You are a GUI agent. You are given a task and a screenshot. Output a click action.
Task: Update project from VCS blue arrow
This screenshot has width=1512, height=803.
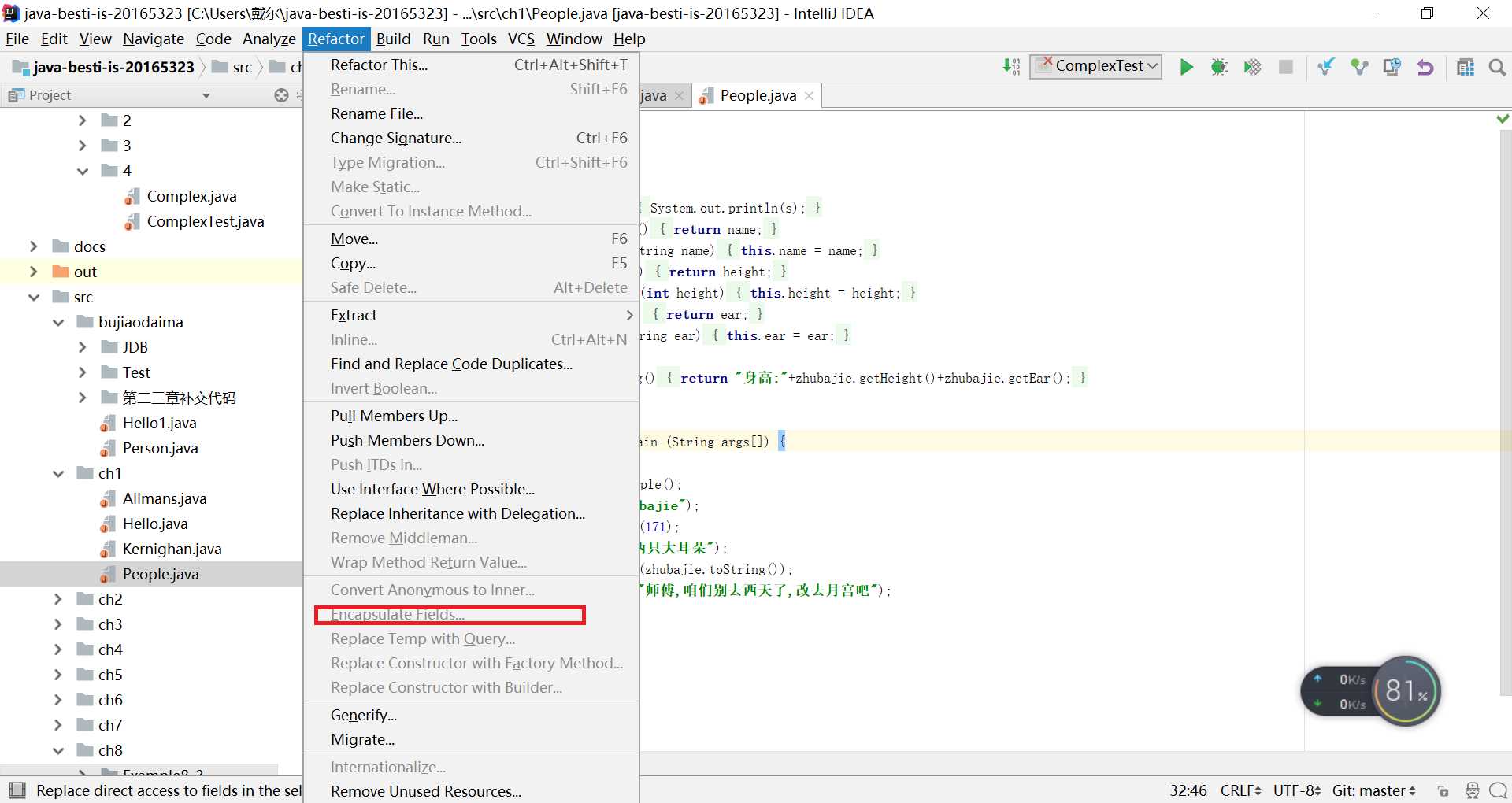click(x=1326, y=67)
